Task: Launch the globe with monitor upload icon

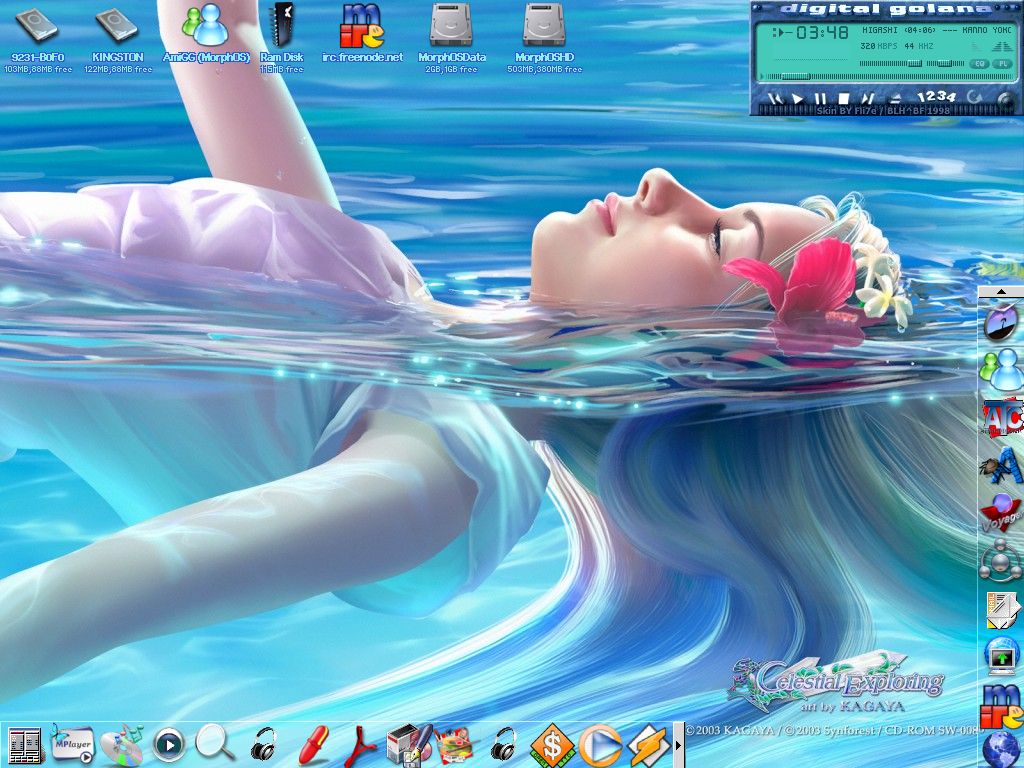Action: pos(1001,656)
